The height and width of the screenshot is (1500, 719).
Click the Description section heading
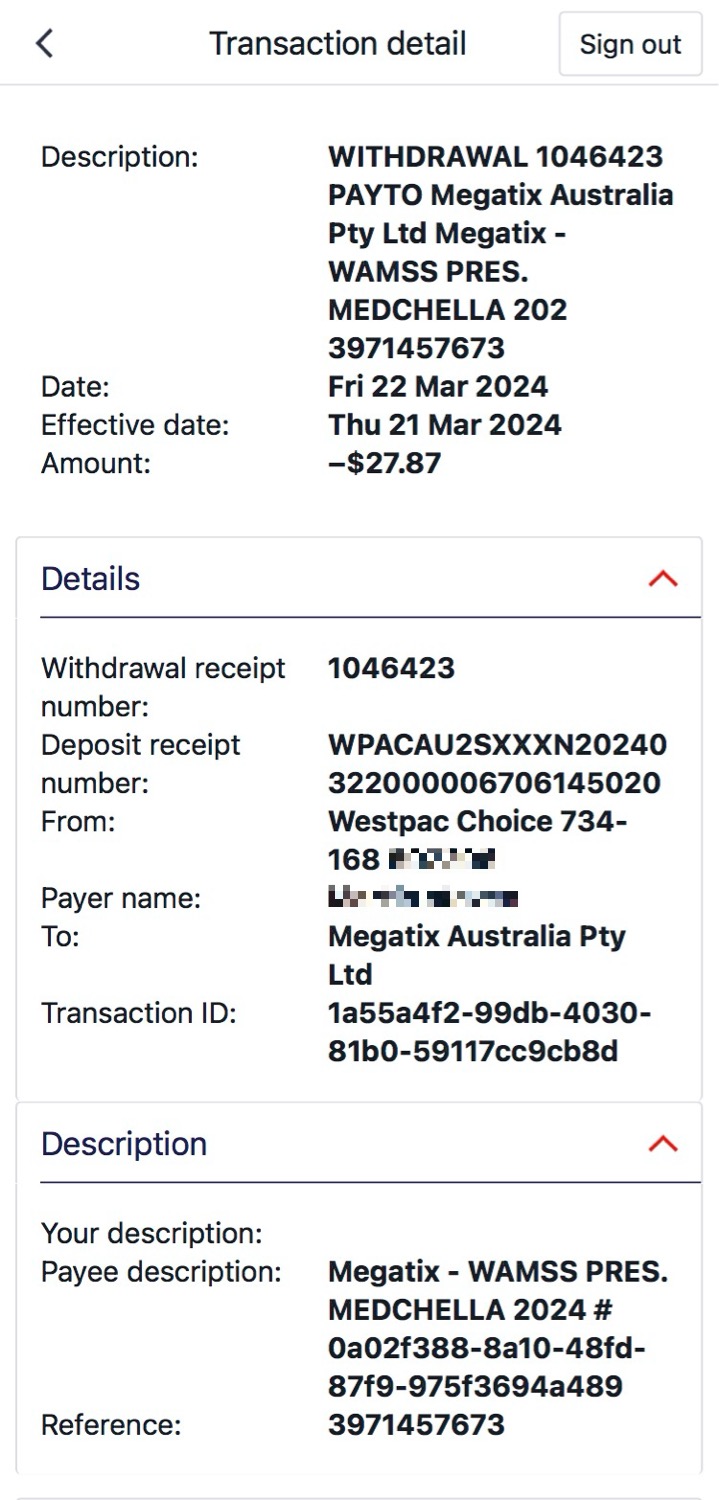tap(123, 1143)
